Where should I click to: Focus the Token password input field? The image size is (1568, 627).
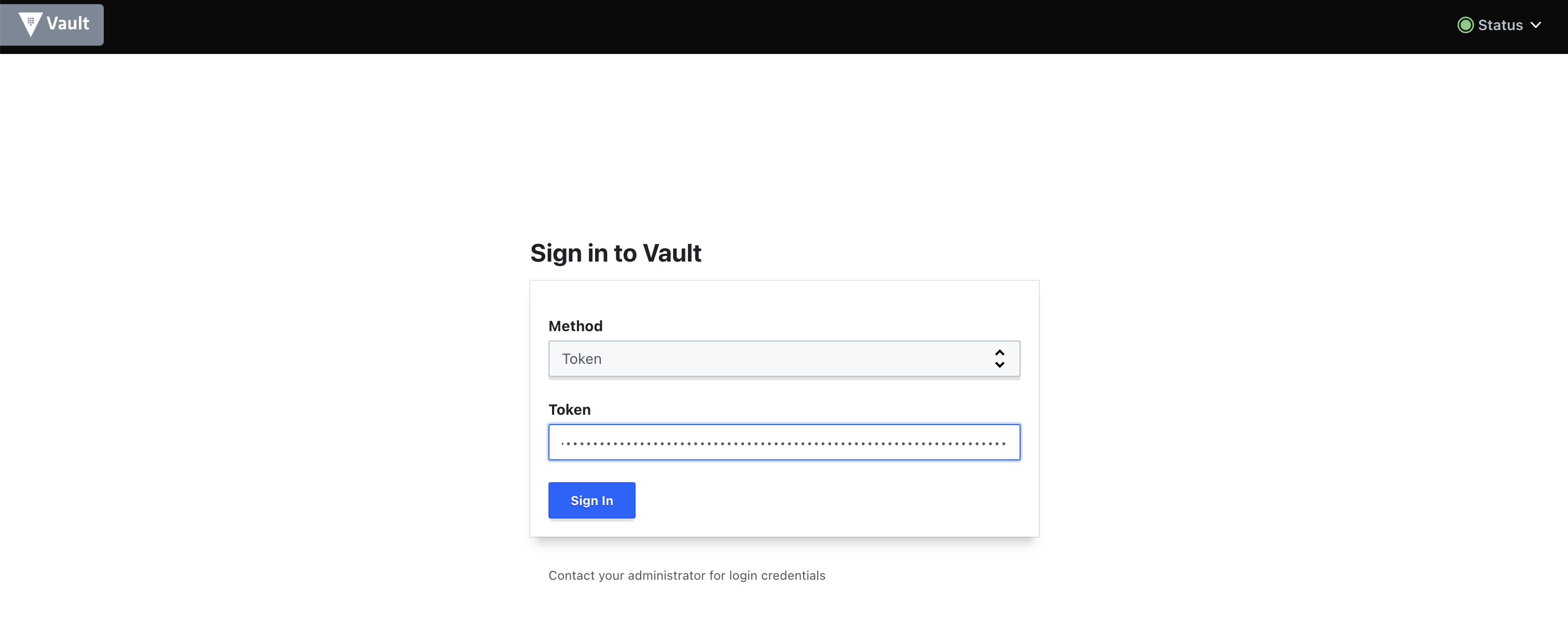pyautogui.click(x=784, y=442)
